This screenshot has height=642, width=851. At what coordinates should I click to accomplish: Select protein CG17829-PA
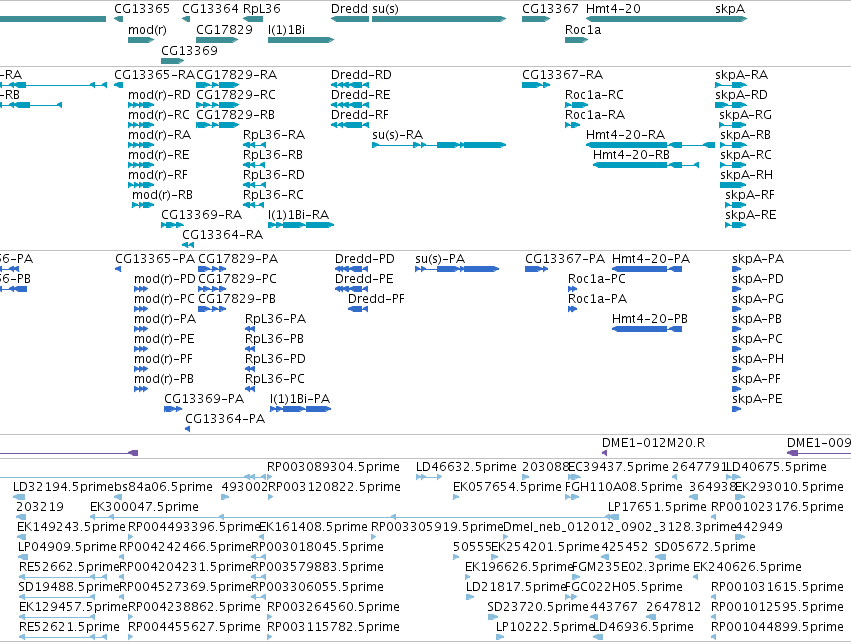[x=238, y=259]
